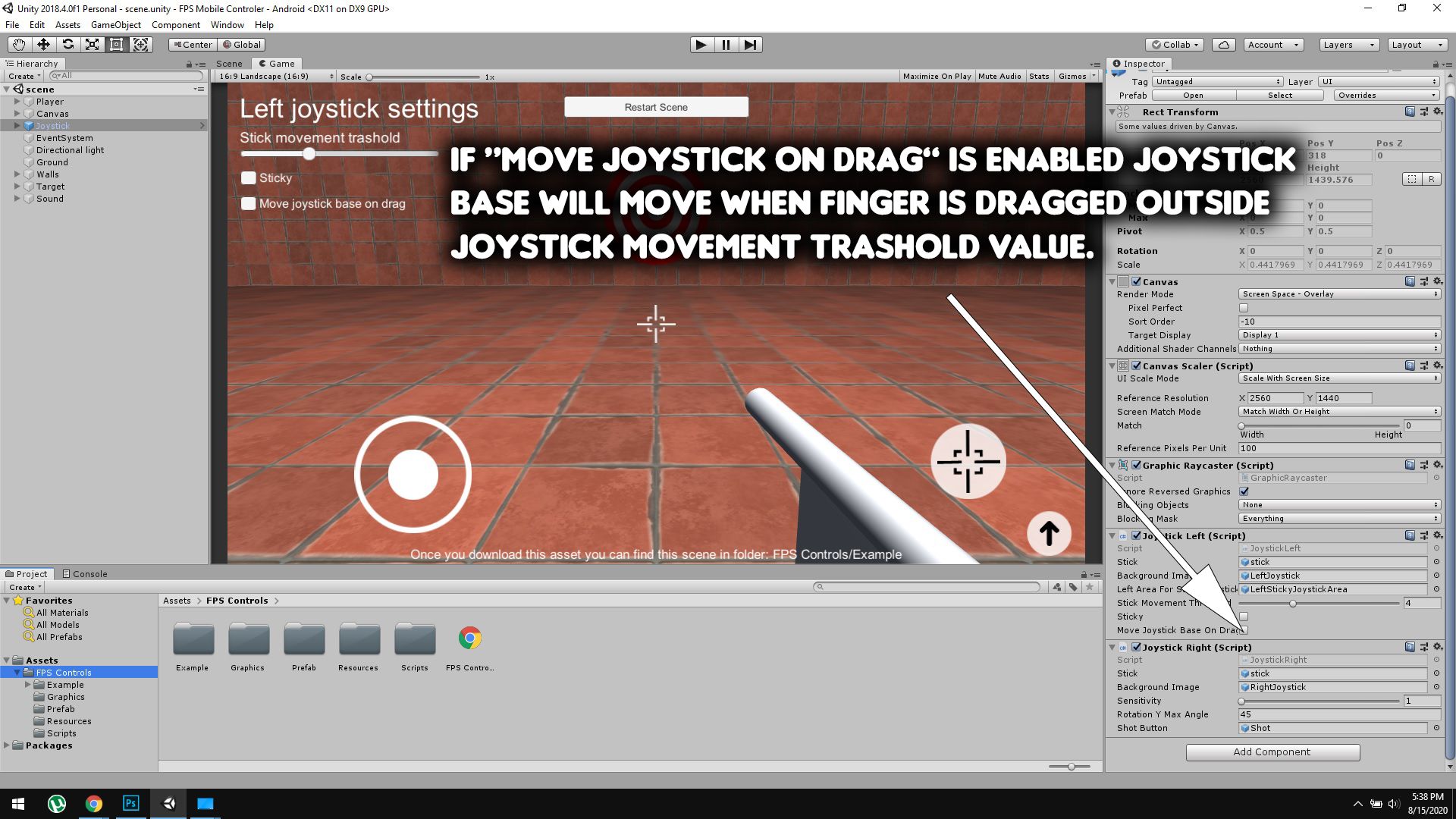Click the Sensitivity slider in Joystick Right
The height and width of the screenshot is (819, 1456).
tap(1319, 701)
